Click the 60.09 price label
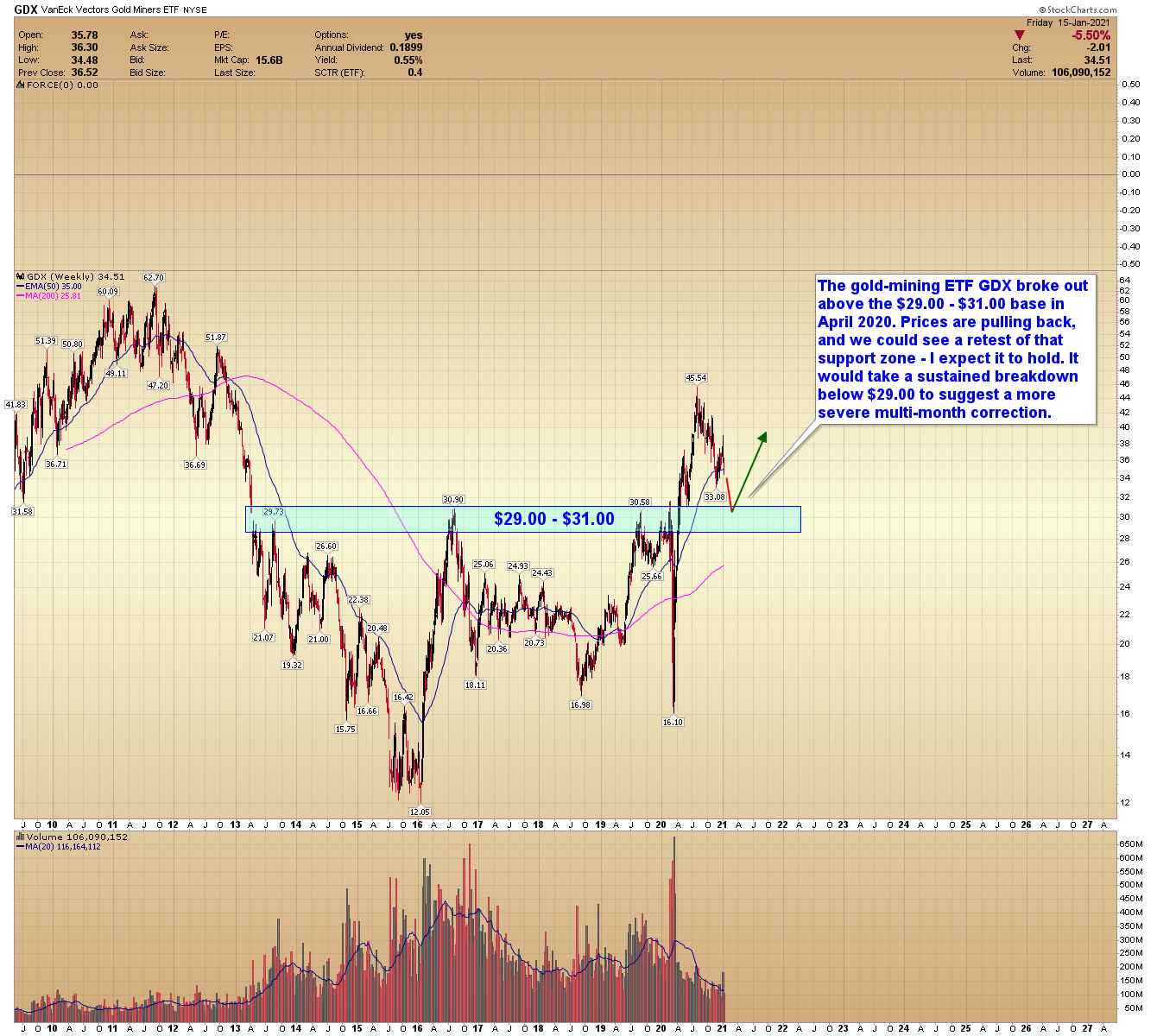1157x1036 pixels. (108, 291)
